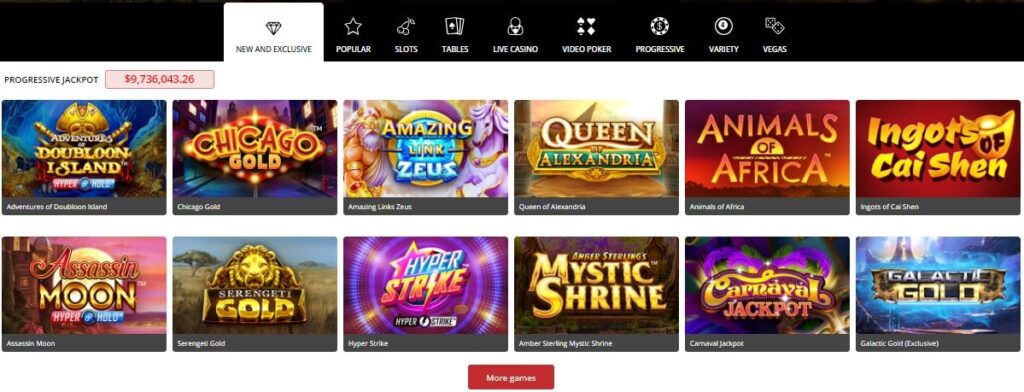Click the poker chip Progressive icon
This screenshot has height=392, width=1024.
(x=660, y=26)
